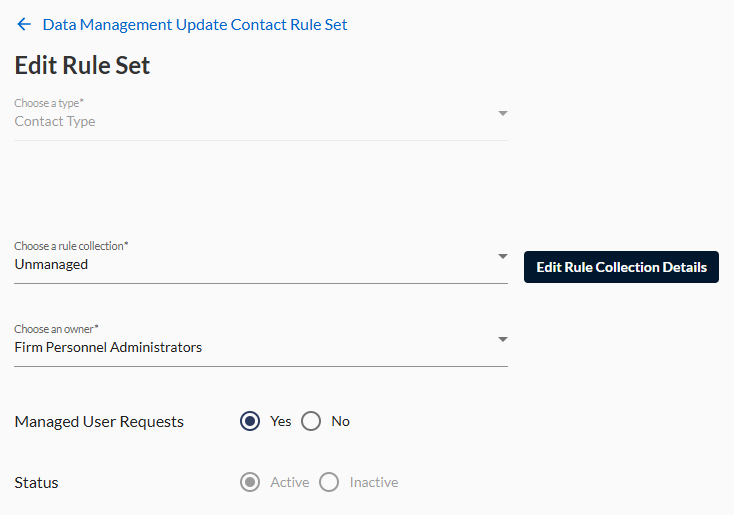Open Data Management Update Contact Rule Set link
Screen dimensions: 734x515
(x=195, y=25)
